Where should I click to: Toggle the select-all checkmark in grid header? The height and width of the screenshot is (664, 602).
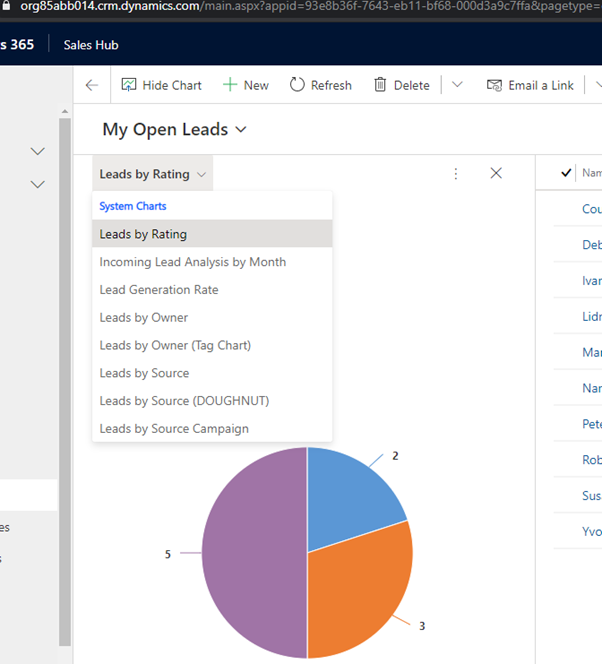(x=567, y=173)
